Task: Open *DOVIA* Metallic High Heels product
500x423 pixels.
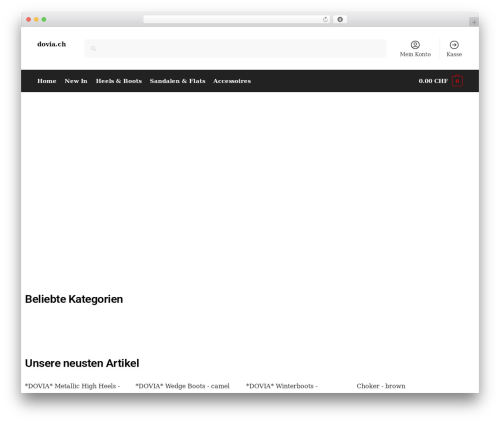Action: pyautogui.click(x=72, y=386)
